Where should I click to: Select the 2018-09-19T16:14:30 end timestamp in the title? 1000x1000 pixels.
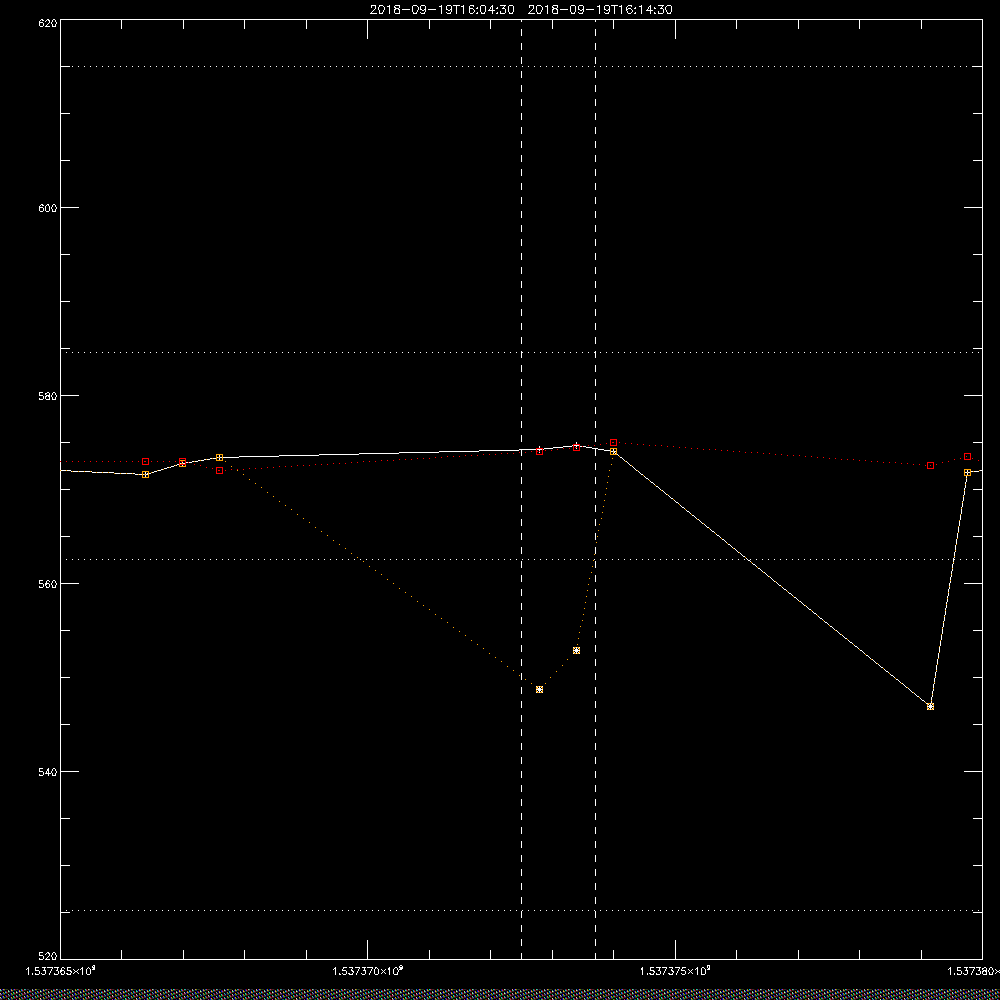[x=600, y=10]
